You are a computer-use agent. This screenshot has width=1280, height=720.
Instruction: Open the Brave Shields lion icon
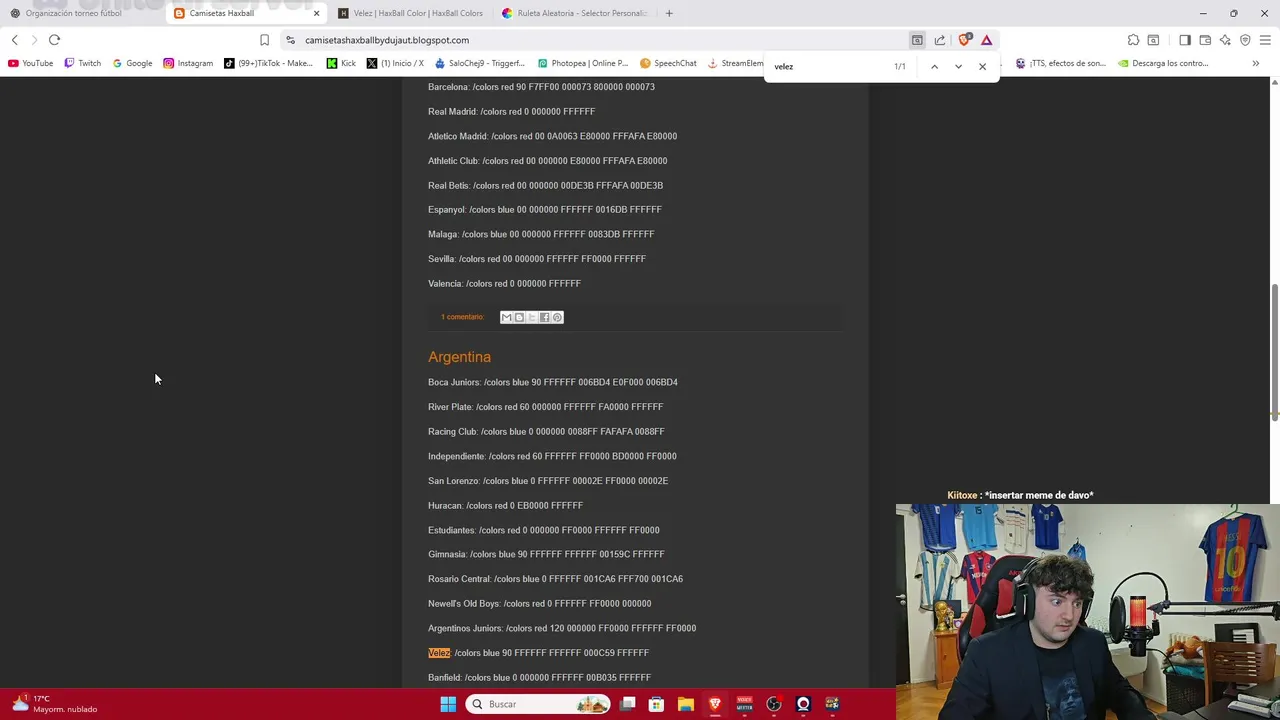[964, 40]
